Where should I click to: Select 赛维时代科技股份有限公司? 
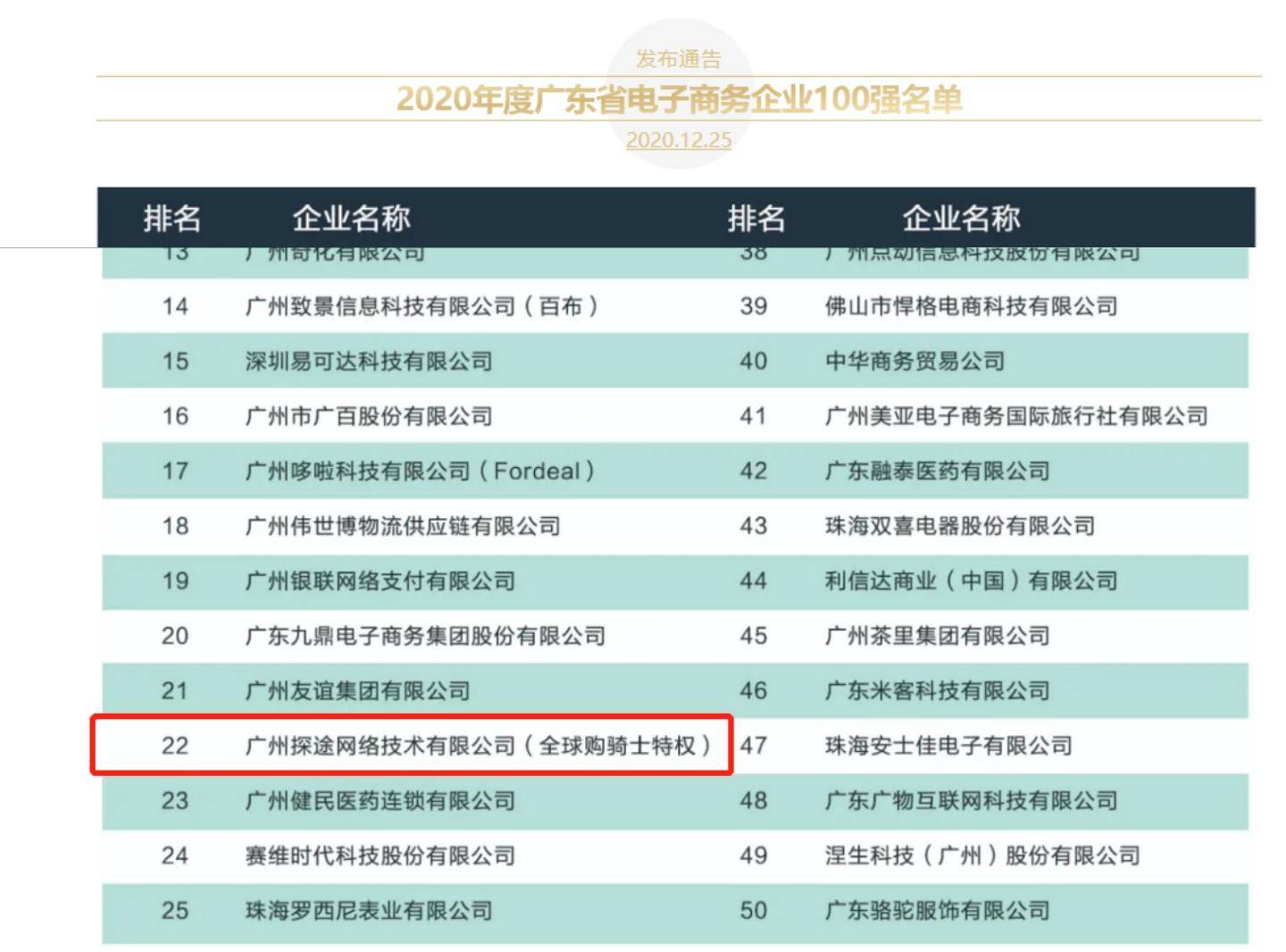380,856
